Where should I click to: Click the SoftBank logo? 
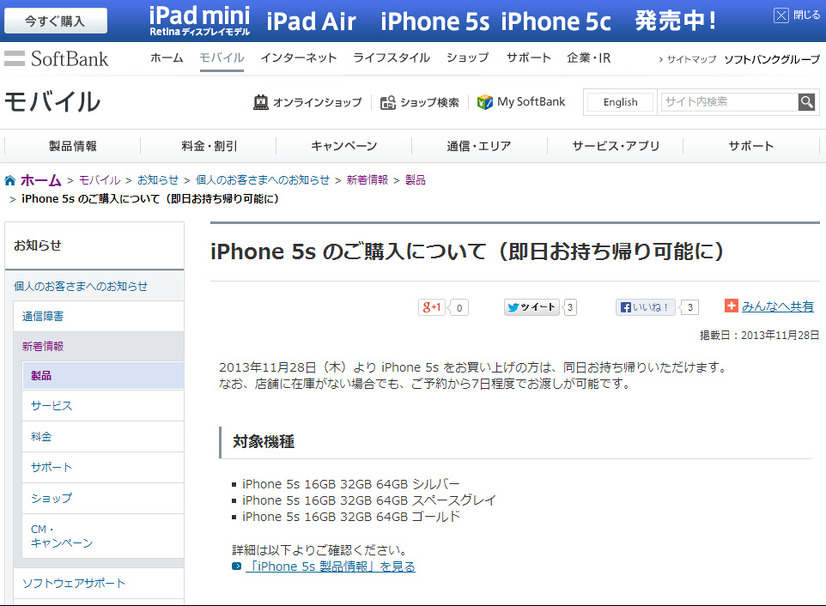56,58
